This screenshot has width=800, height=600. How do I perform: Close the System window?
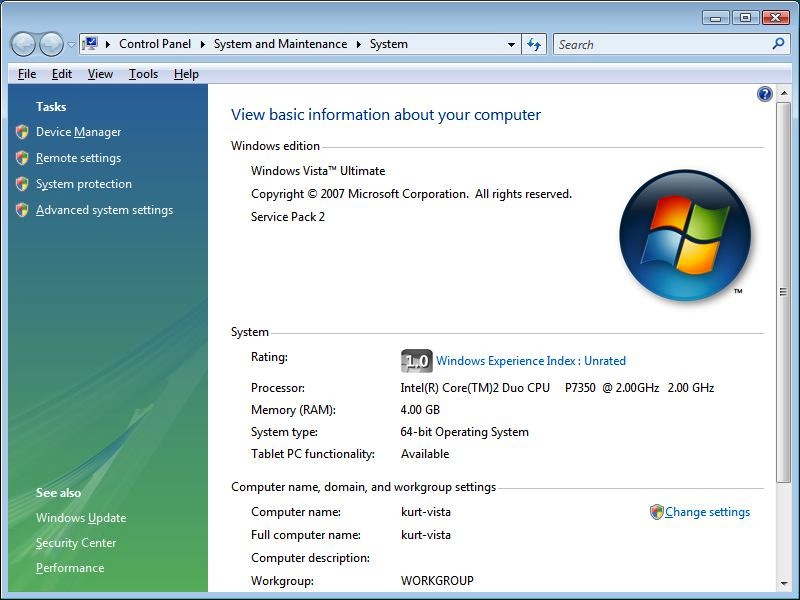tap(776, 18)
